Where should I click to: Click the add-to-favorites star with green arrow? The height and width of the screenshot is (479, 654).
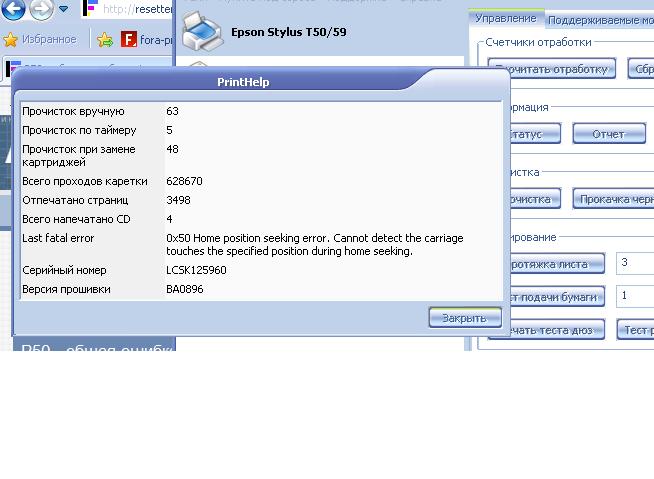click(x=105, y=40)
